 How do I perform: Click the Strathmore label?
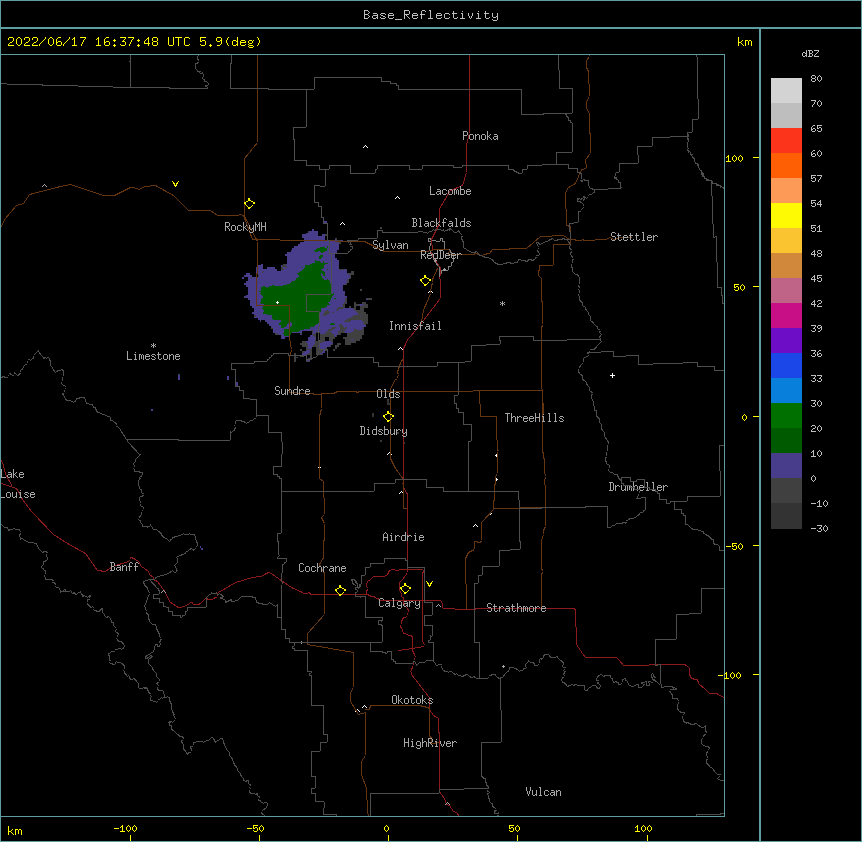click(516, 608)
